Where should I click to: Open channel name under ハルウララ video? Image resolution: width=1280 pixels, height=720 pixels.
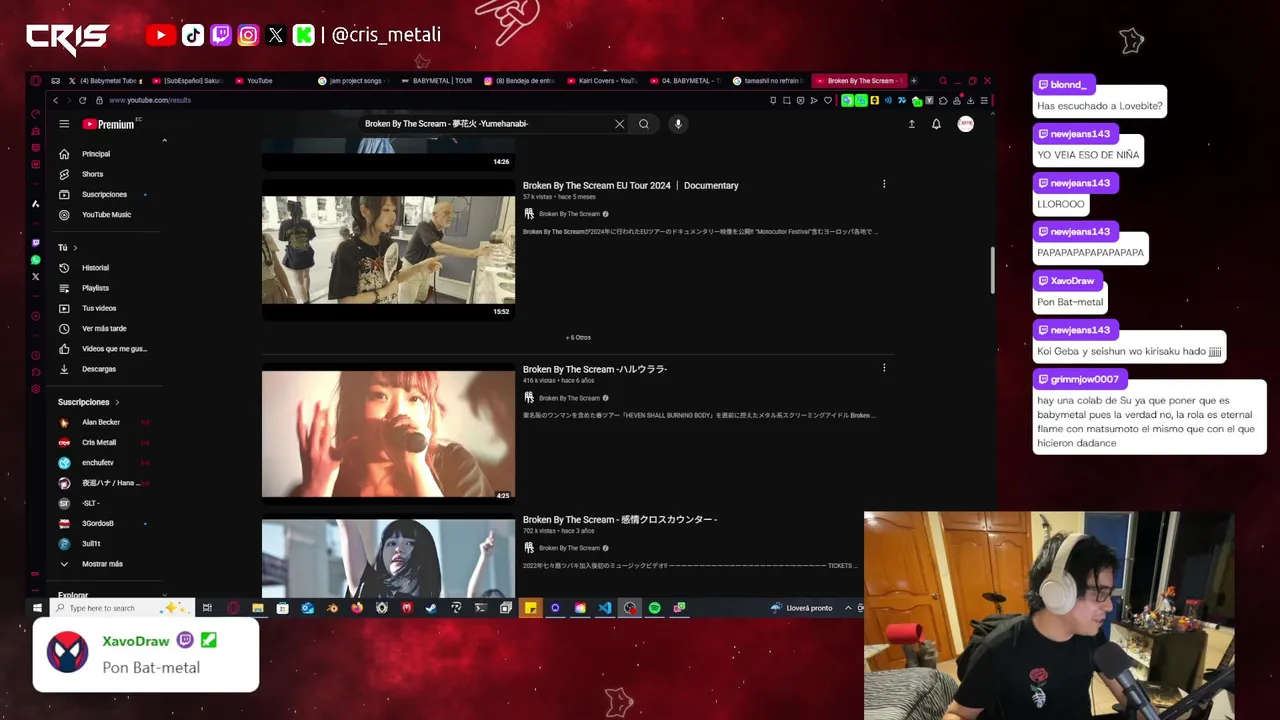click(x=569, y=398)
